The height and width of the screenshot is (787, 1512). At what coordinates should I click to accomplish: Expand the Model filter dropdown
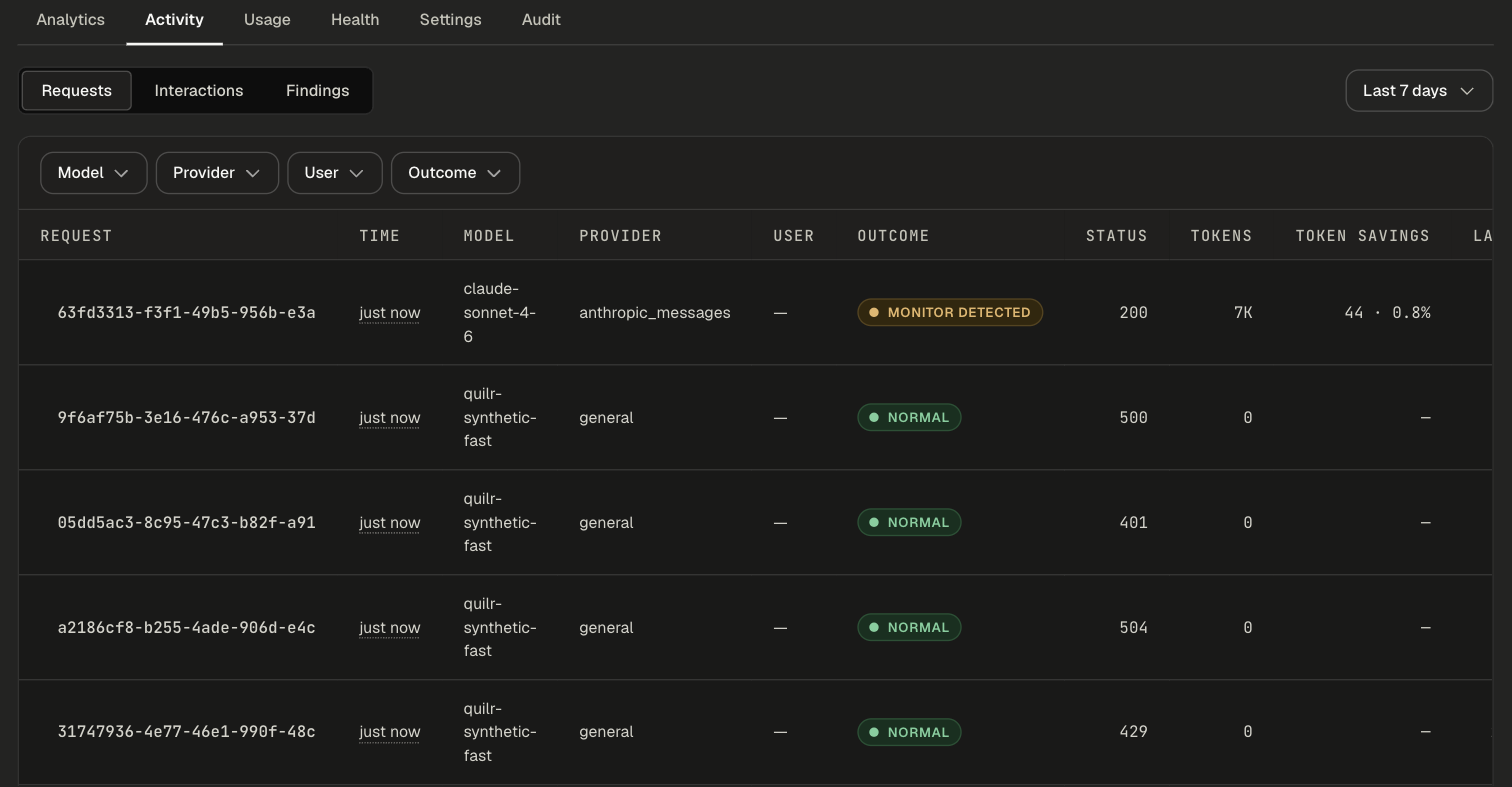pos(94,173)
